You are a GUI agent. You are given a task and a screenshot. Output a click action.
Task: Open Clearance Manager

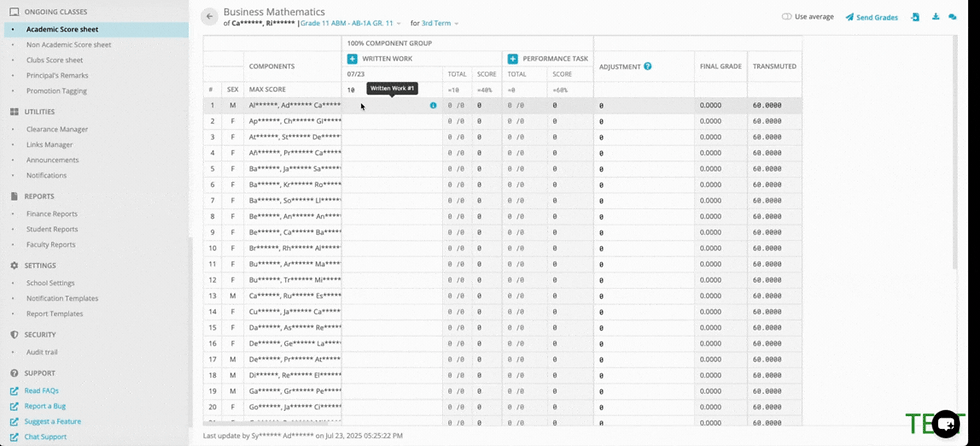pyautogui.click(x=57, y=129)
